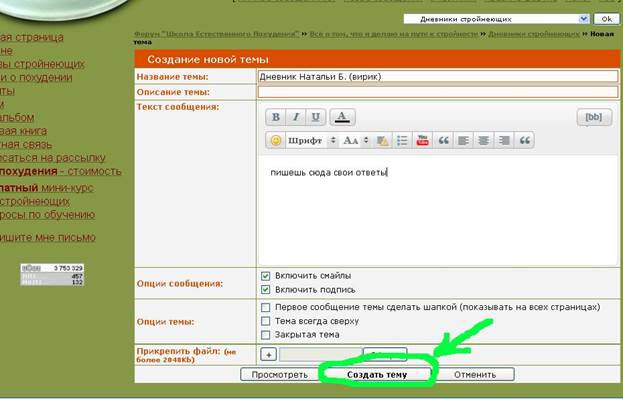Open the font size AA dropdown
Viewport: 623px width, 399px height.
[356, 140]
